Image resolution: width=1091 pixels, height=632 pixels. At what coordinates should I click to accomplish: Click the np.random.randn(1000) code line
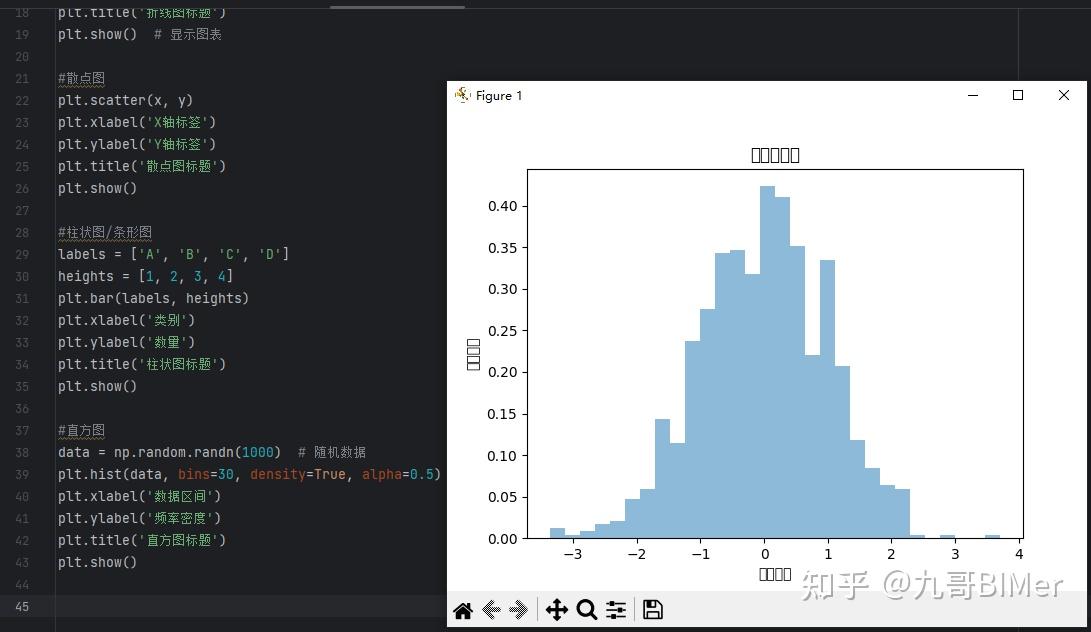click(212, 452)
